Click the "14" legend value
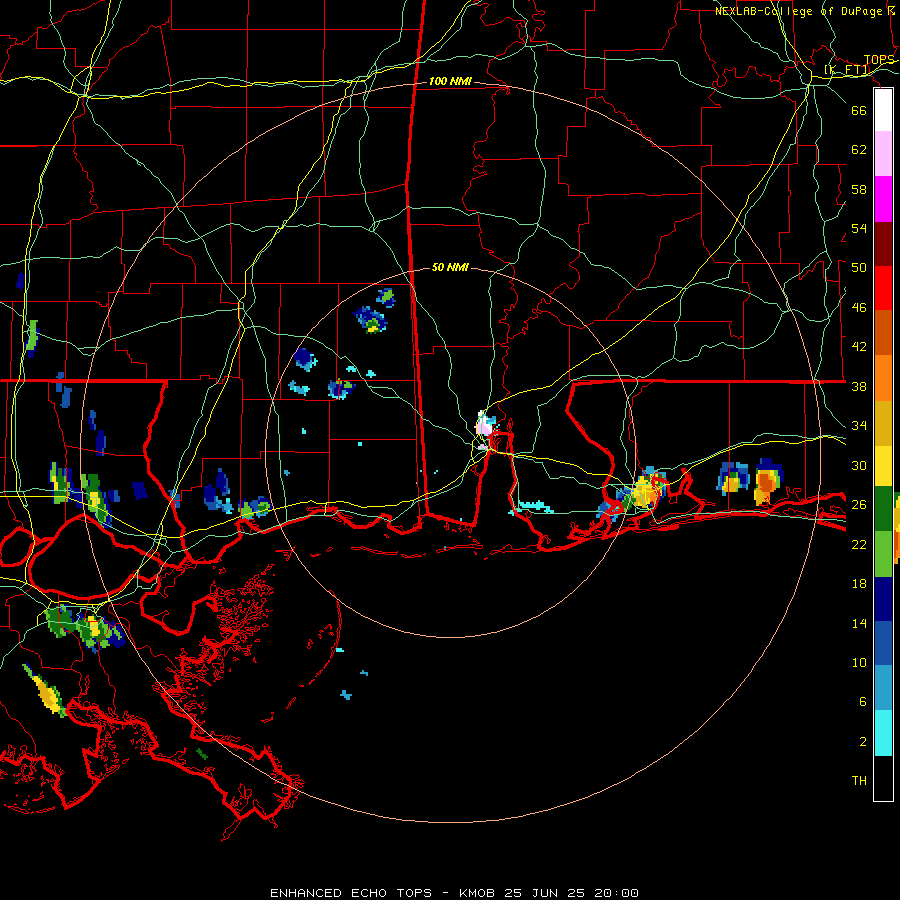Image resolution: width=900 pixels, height=900 pixels. [x=859, y=623]
